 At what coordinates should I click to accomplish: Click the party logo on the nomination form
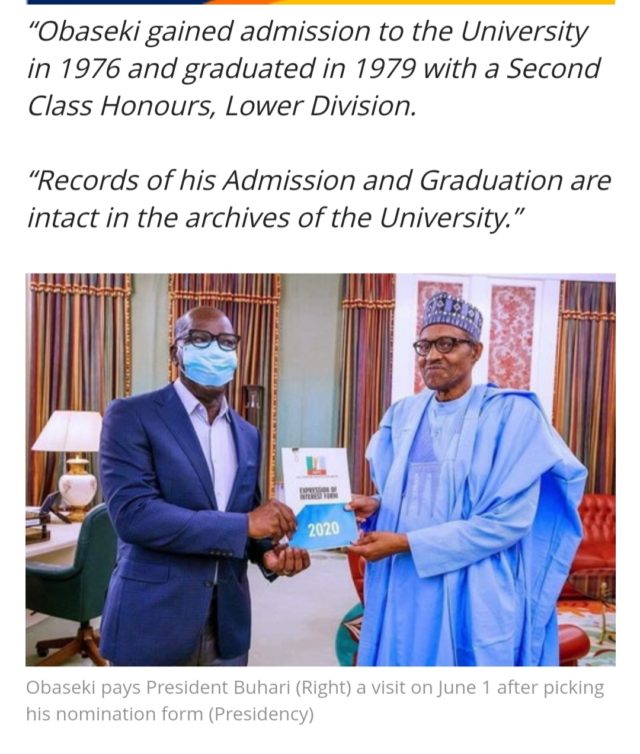316,465
